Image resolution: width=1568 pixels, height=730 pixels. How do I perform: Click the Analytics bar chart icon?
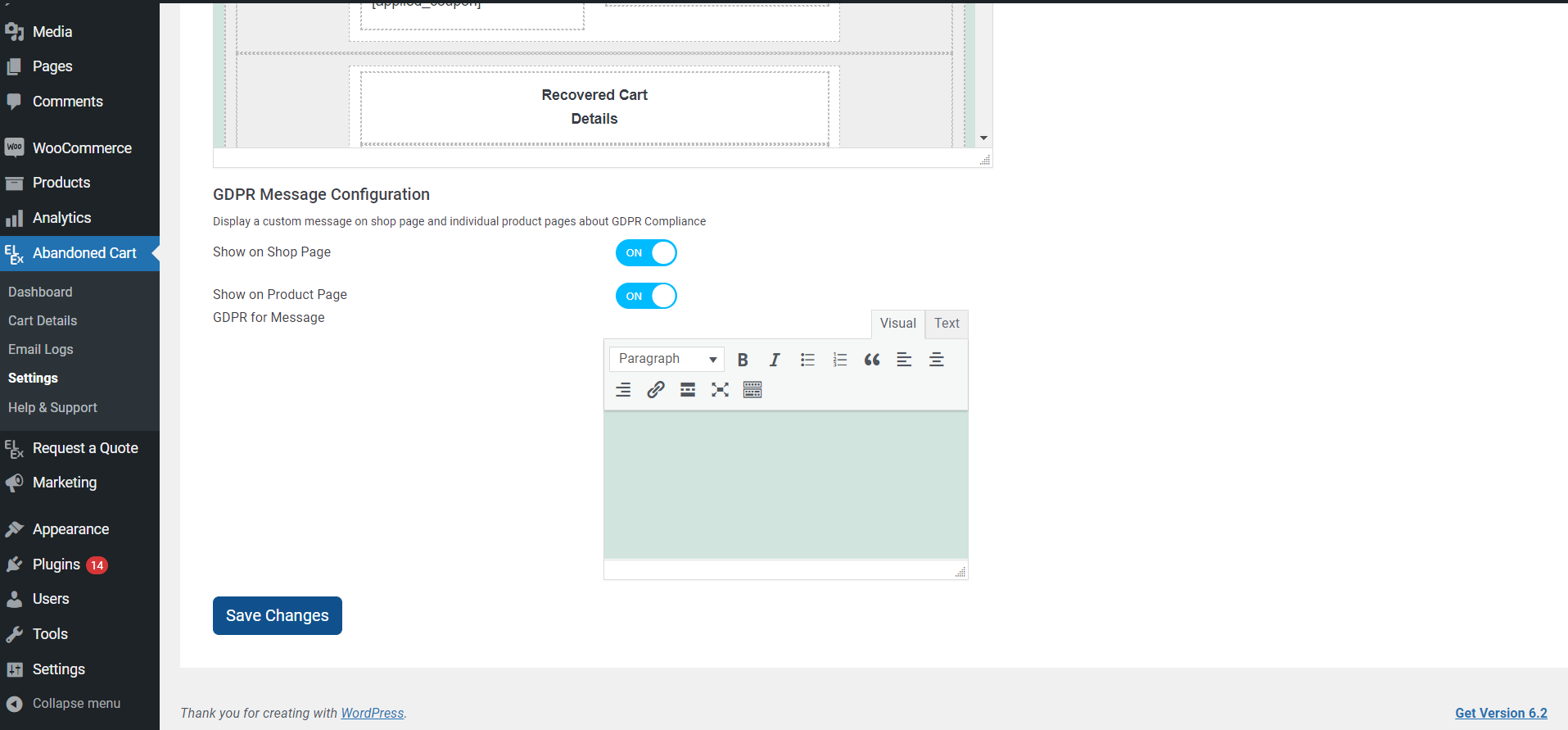15,218
